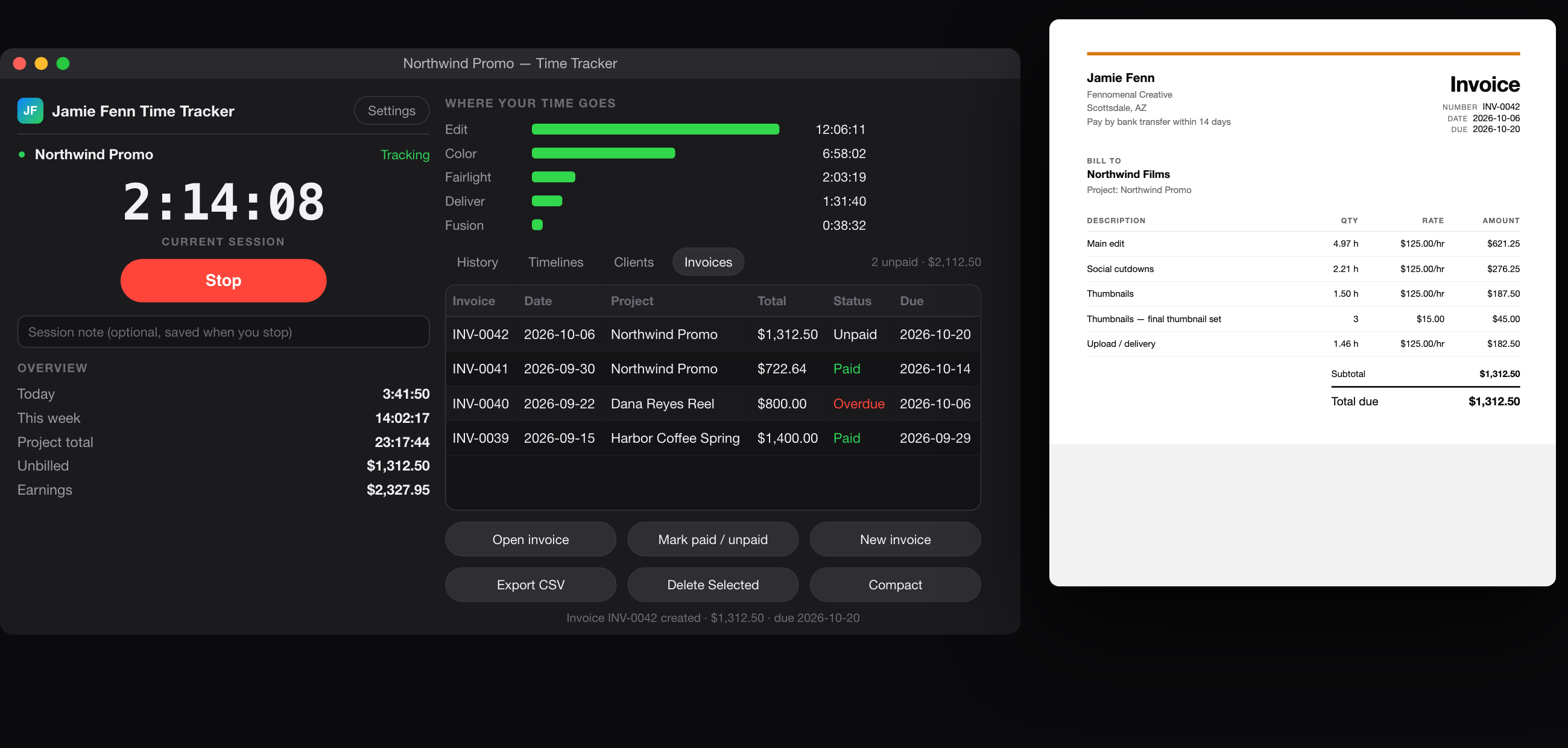1568x748 pixels.
Task: Select invoice row INV-0039
Action: pyautogui.click(x=713, y=438)
